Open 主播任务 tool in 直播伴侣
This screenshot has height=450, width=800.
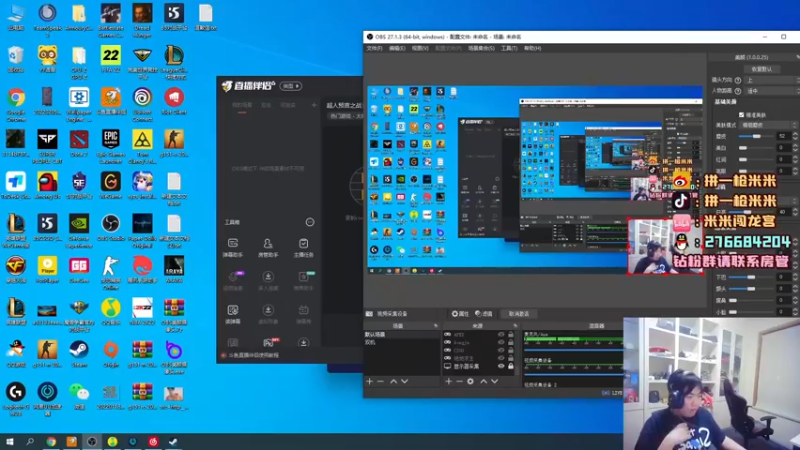304,247
